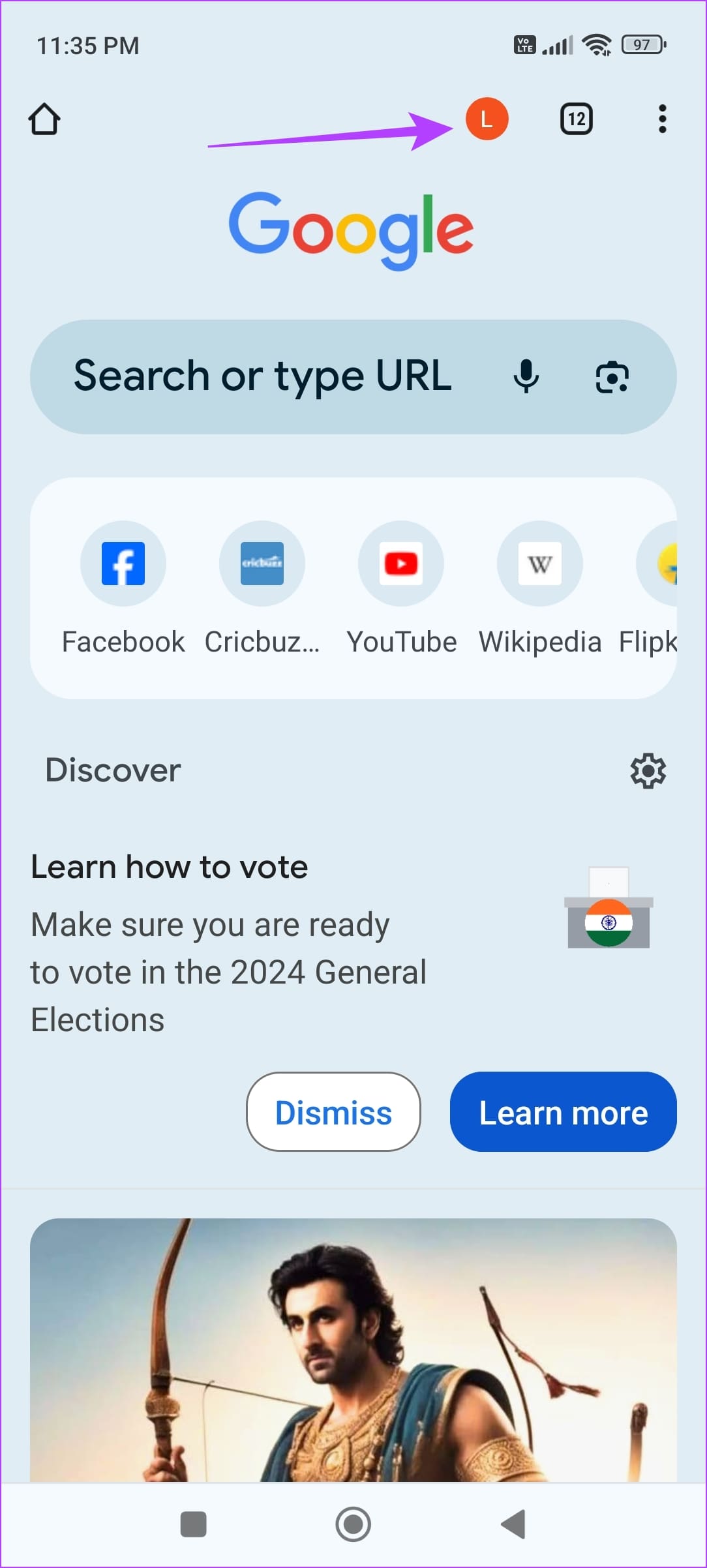Open the account profile avatar
Viewport: 707px width, 1568px height.
click(487, 119)
